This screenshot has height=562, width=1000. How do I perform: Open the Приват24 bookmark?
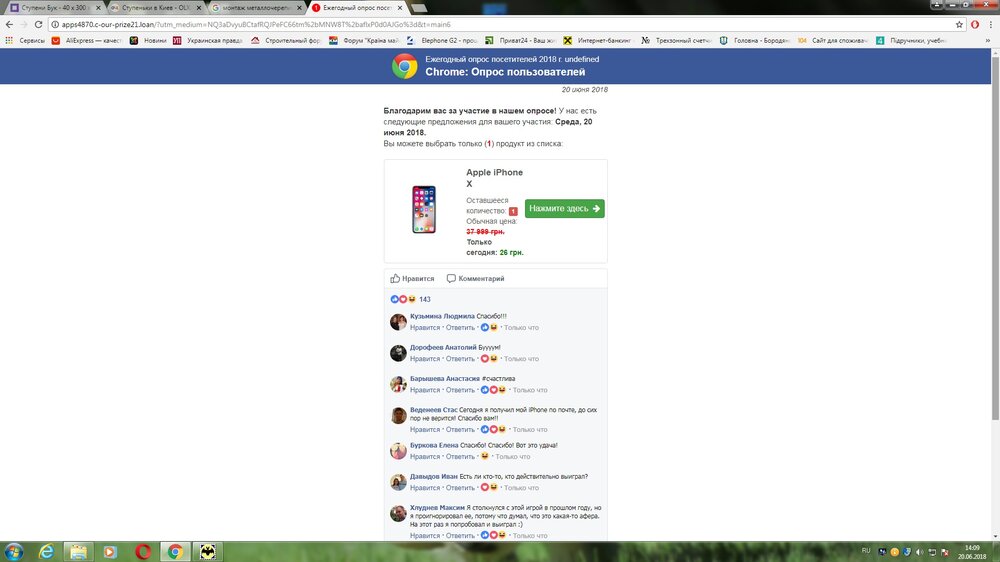tap(520, 40)
